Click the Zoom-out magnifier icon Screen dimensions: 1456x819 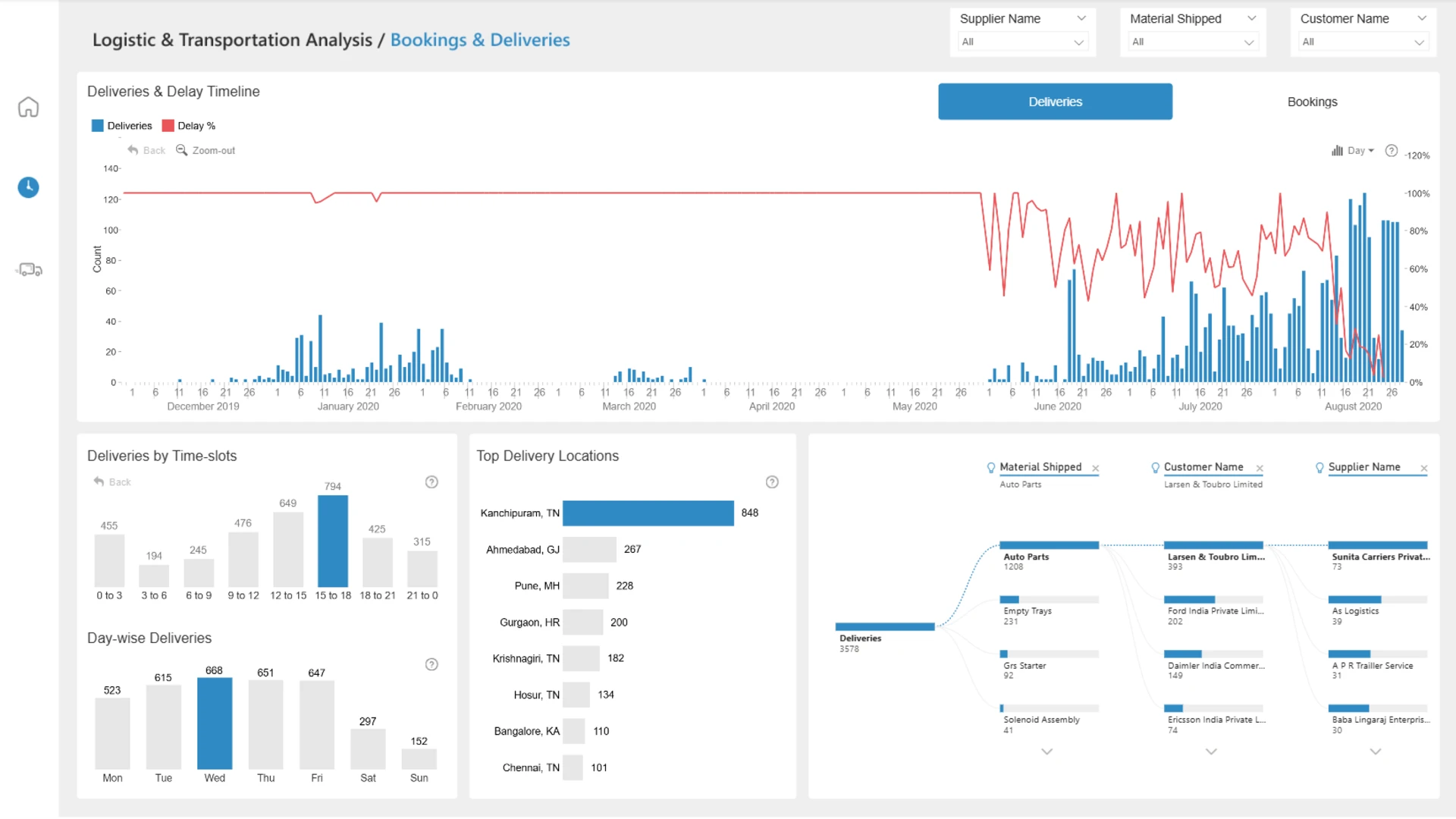click(x=182, y=150)
